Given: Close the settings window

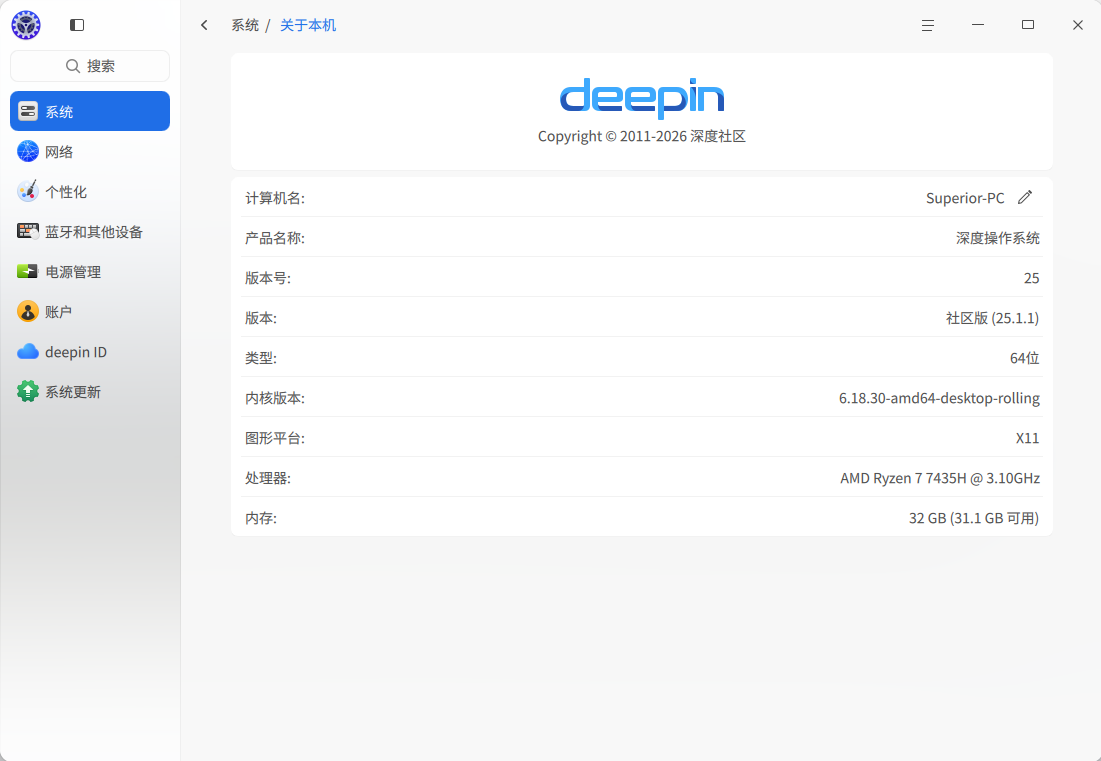Looking at the screenshot, I should (1078, 25).
